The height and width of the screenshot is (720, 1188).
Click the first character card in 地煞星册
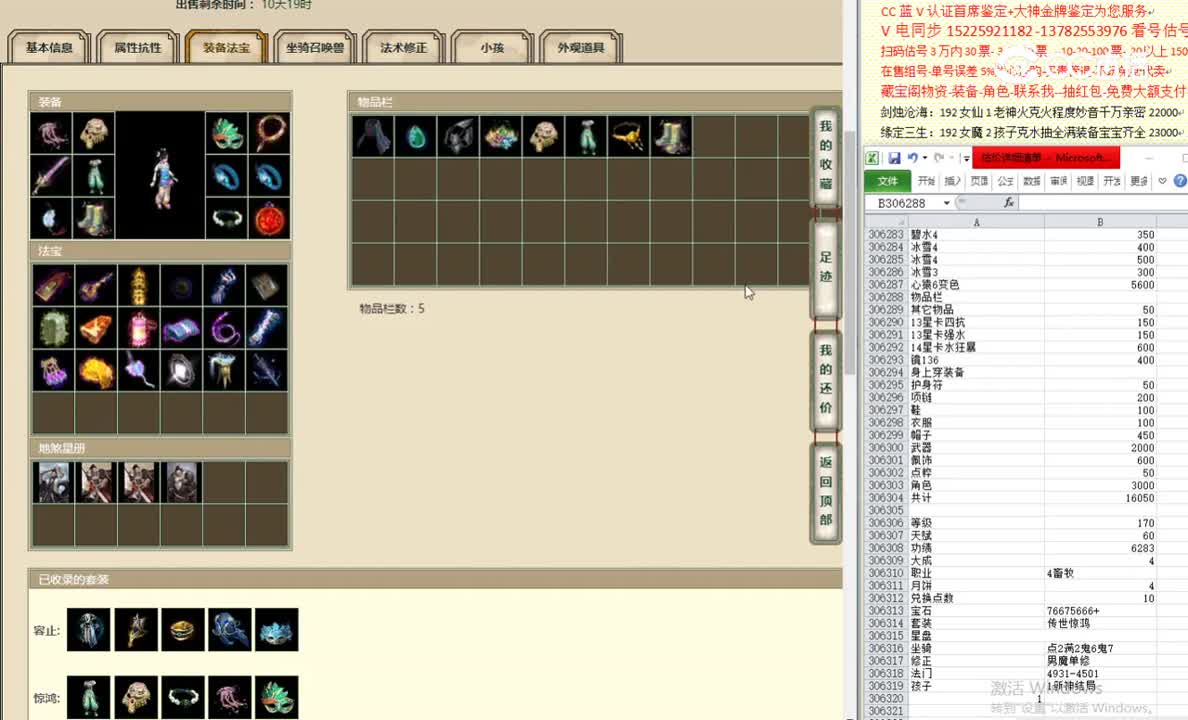click(x=53, y=482)
